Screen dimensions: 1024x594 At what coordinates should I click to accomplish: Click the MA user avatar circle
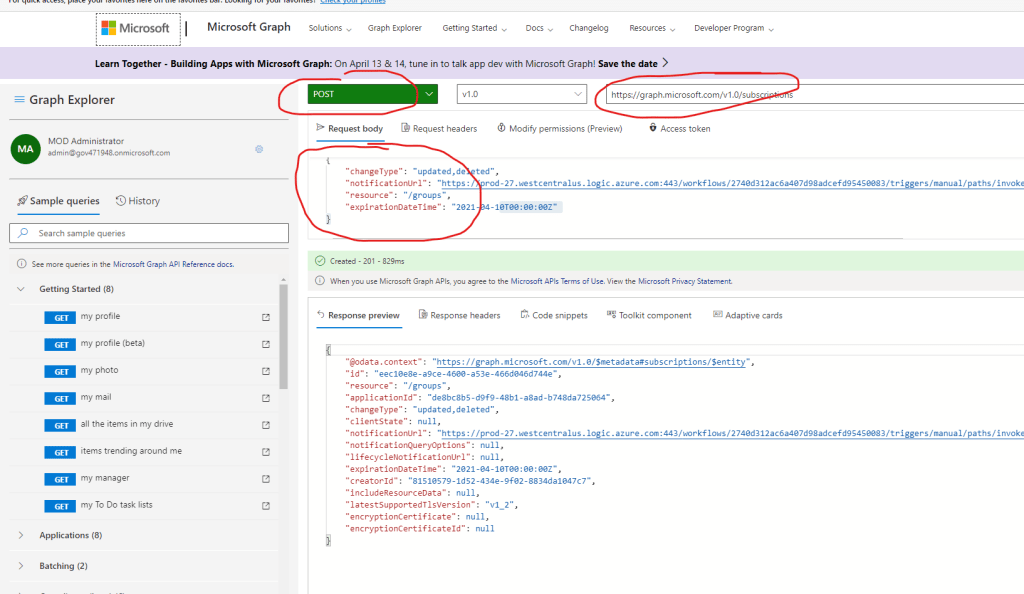click(25, 148)
